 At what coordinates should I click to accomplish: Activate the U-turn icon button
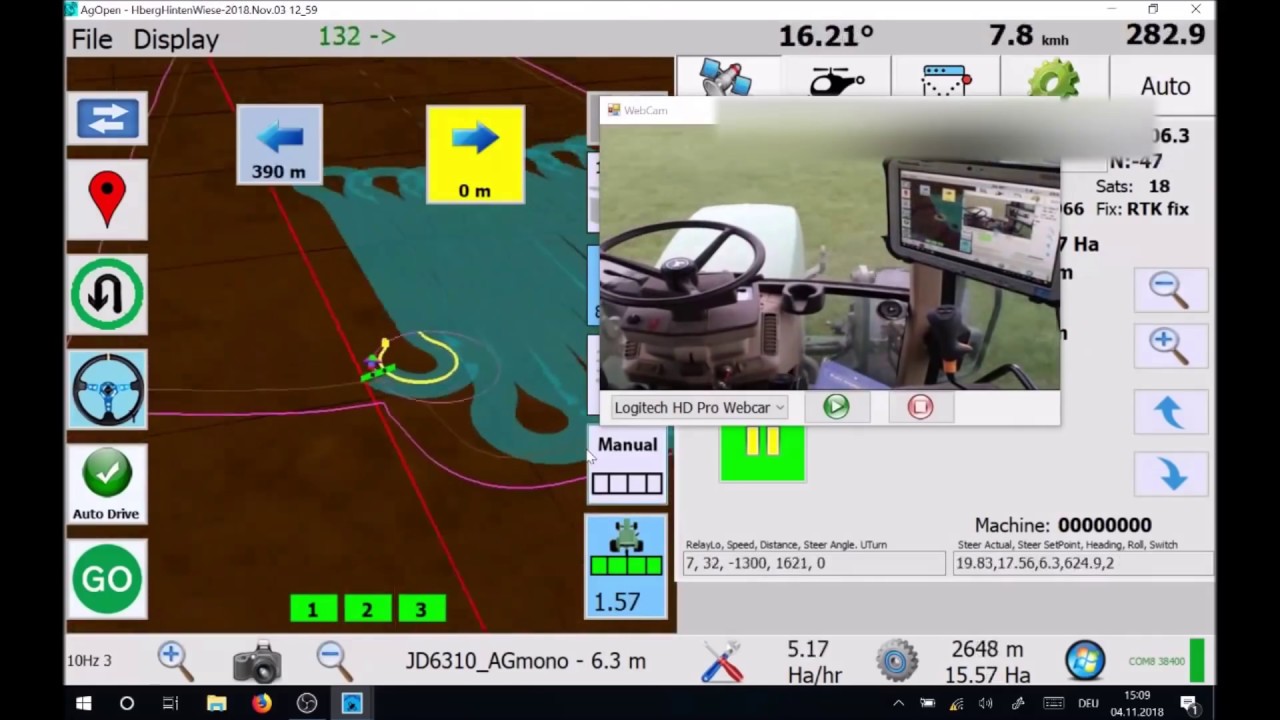click(x=107, y=294)
